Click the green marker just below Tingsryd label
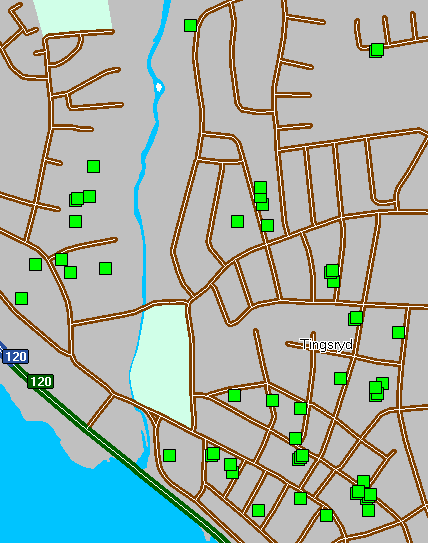Image resolution: width=428 pixels, height=543 pixels. coord(340,379)
